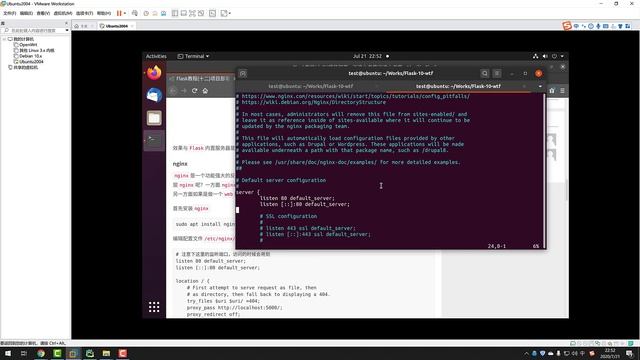Click the stretch guest display toolbar icon
This screenshot has height=360, width=640.
point(223,13)
